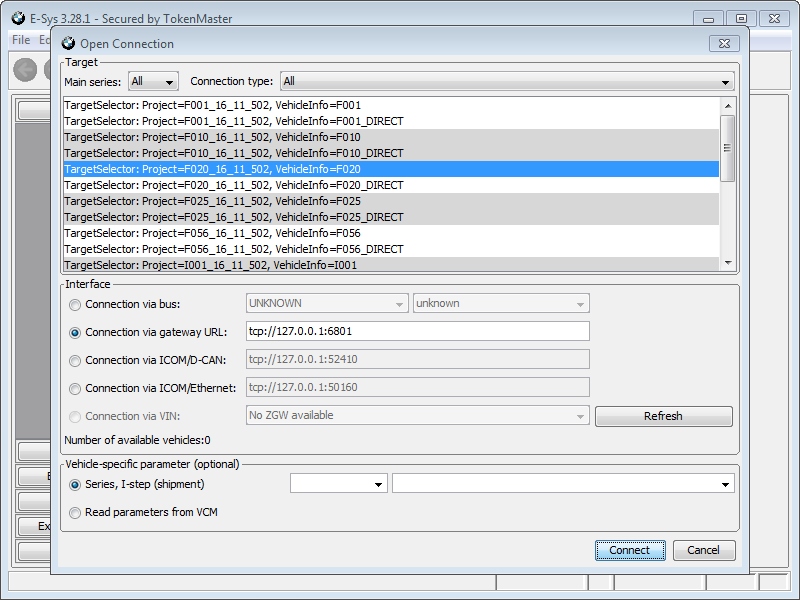Click the Connect button
This screenshot has width=800, height=600.
click(x=628, y=550)
